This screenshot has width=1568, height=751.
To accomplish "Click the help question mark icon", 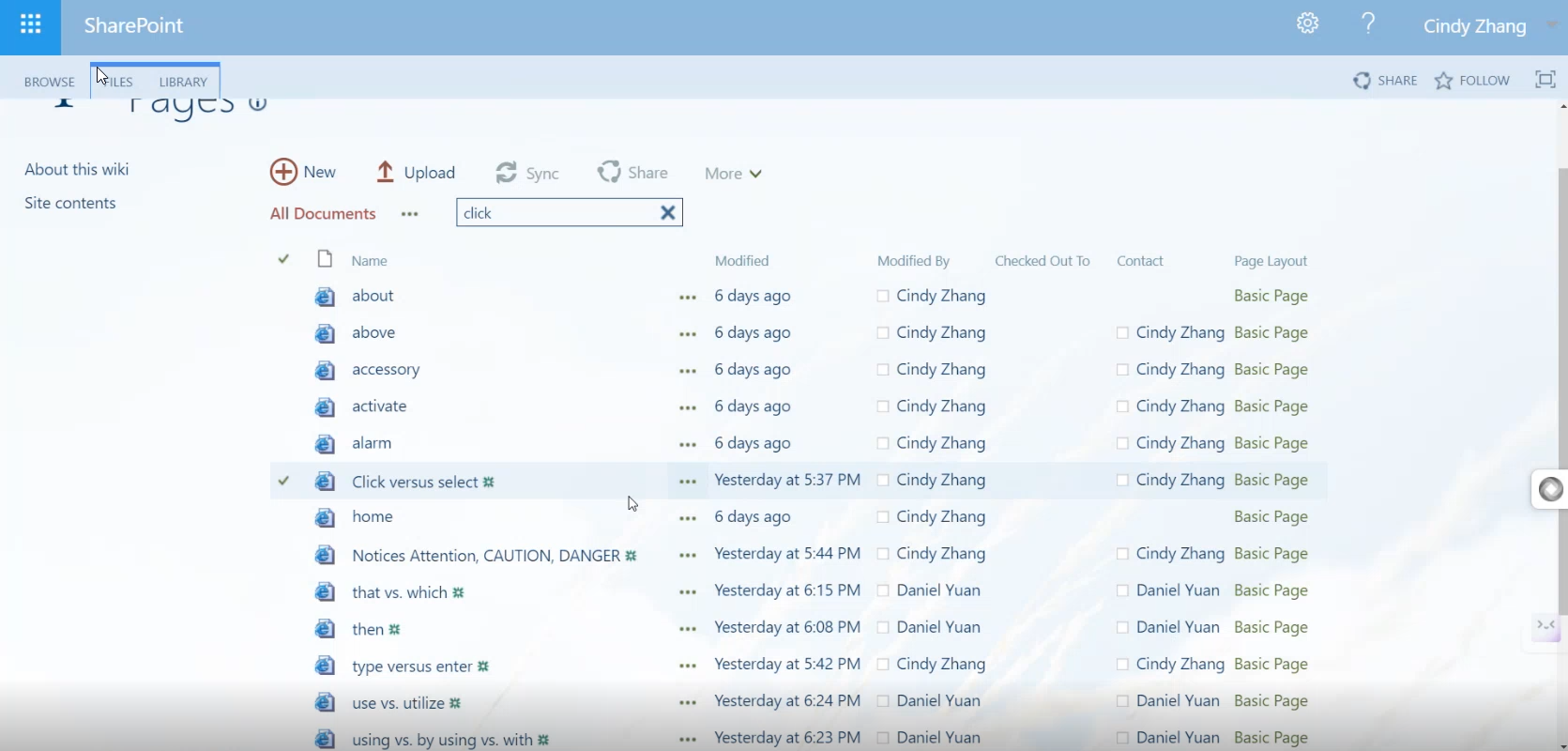I will tap(1368, 23).
